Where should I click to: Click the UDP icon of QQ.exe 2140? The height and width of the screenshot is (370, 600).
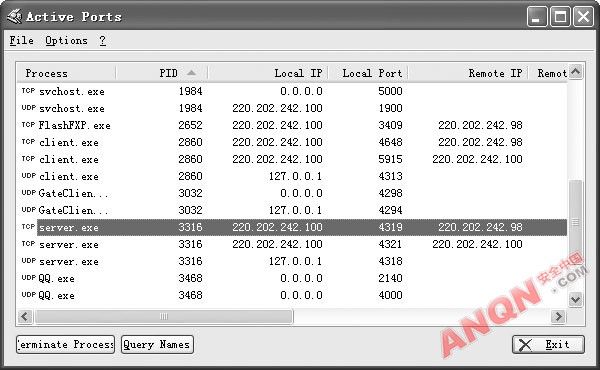coord(28,277)
